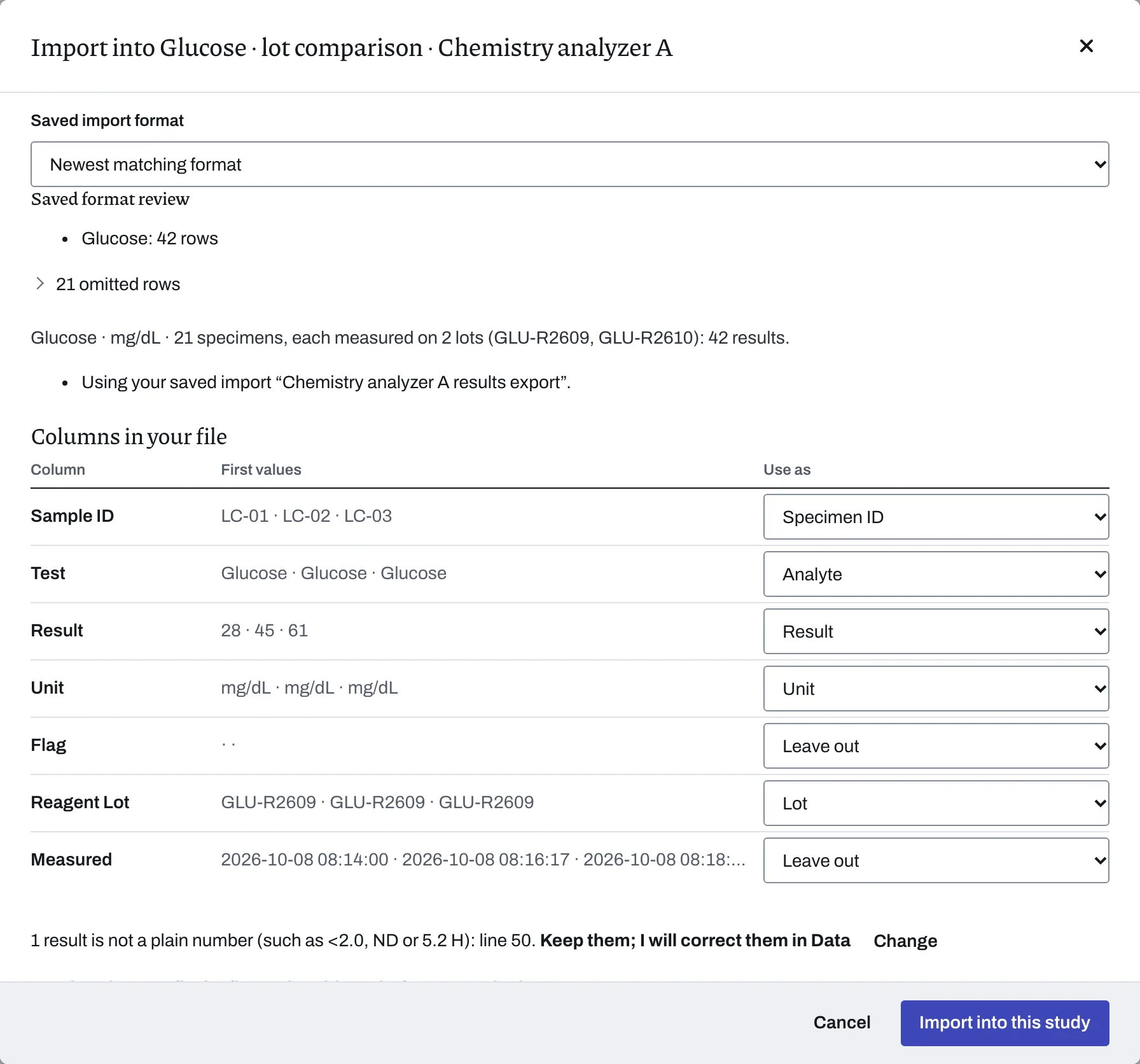1140x1064 pixels.
Task: Click the GLU-R2609 first values cell
Action: point(377,802)
